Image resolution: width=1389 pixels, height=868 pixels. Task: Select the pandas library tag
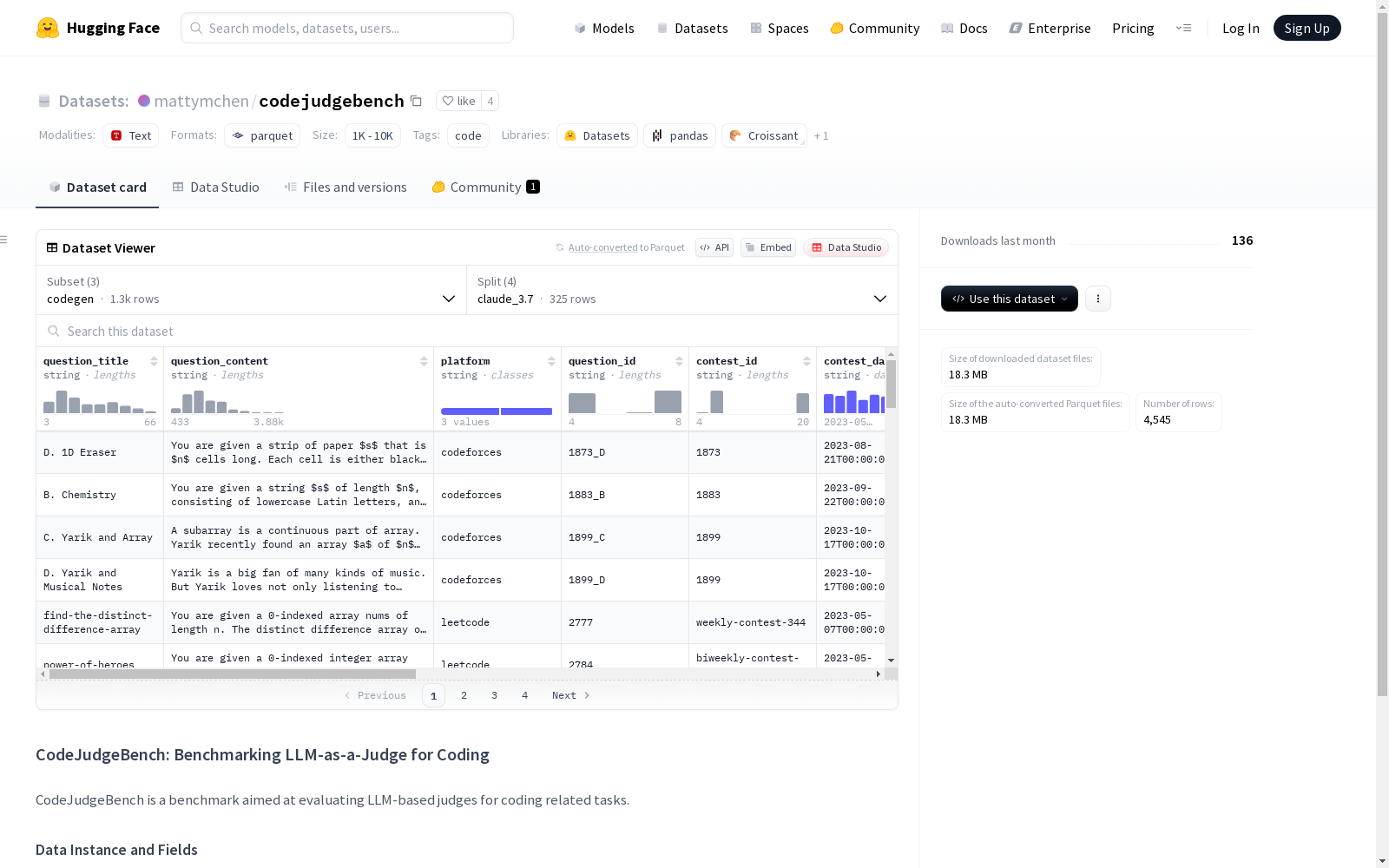pyautogui.click(x=680, y=135)
